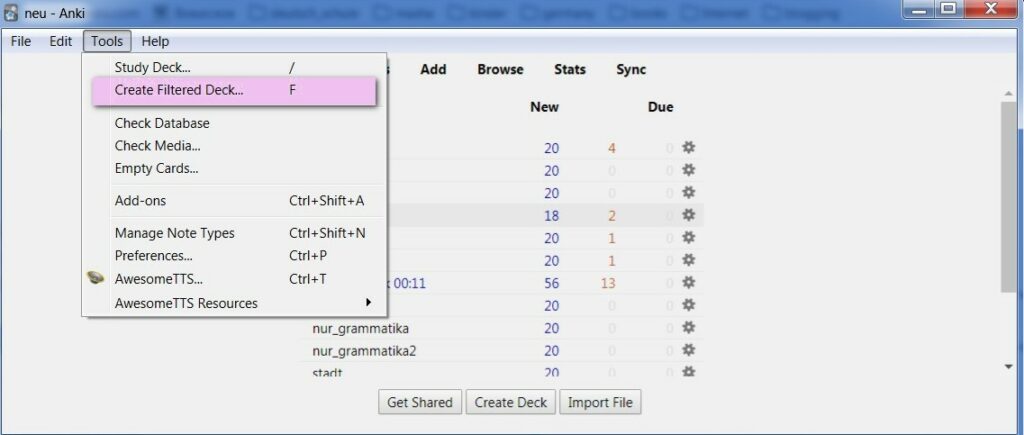The image size is (1024, 435).
Task: Choose Study Deck... from Tools menu
Action: (234, 67)
